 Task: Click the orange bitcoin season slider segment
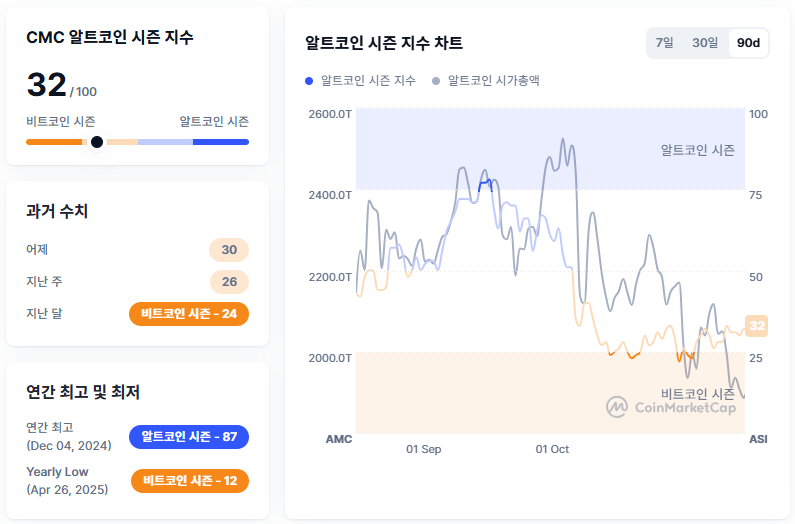click(56, 142)
